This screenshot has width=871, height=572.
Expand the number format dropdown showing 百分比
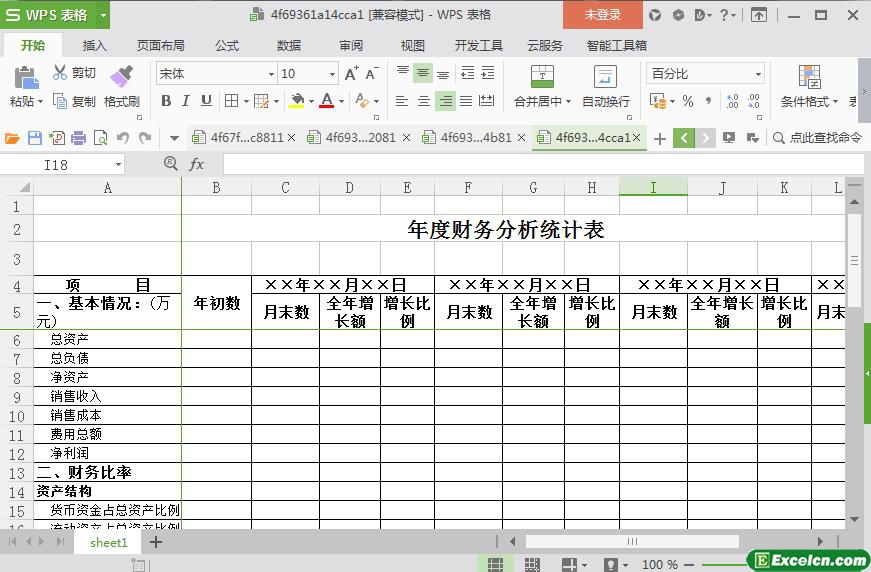758,74
